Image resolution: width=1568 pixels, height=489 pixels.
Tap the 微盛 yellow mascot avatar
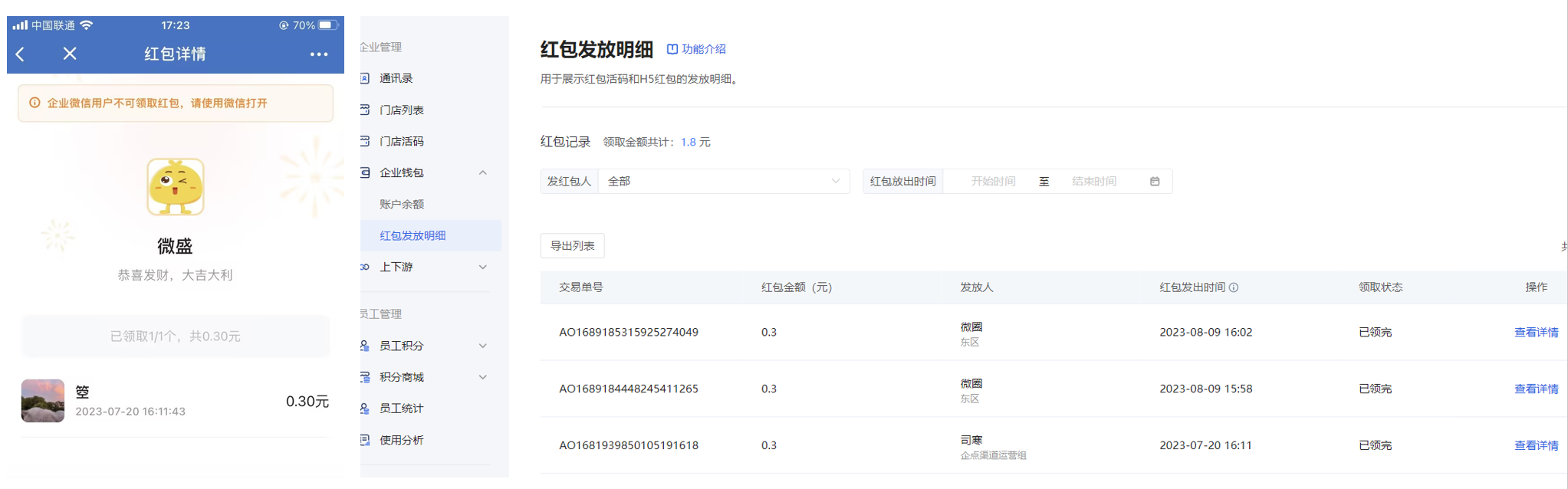(x=176, y=186)
